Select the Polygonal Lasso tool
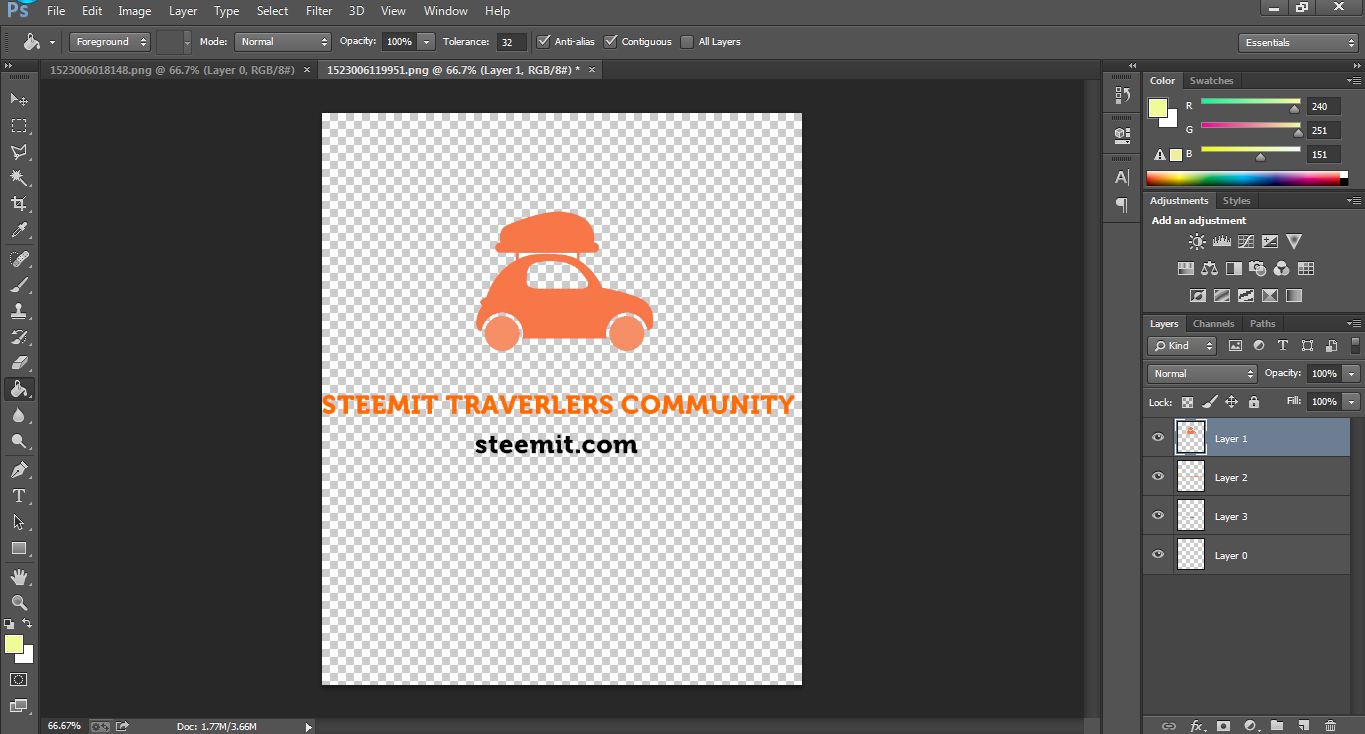1365x734 pixels. click(x=19, y=151)
